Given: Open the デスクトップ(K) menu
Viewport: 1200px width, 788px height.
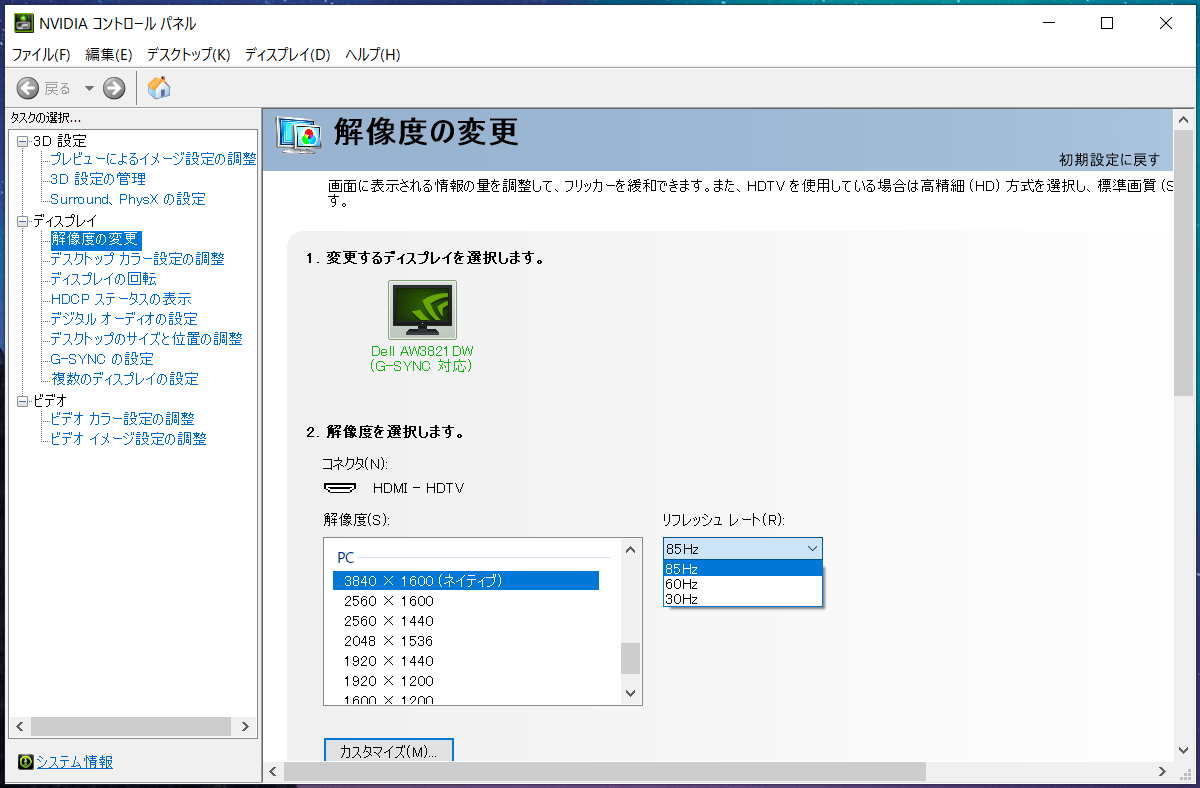Looking at the screenshot, I should click(188, 54).
